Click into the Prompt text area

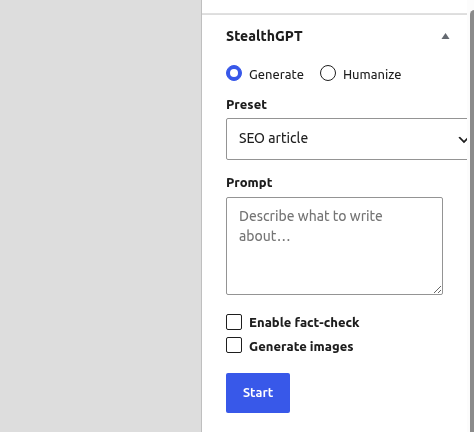tap(334, 246)
